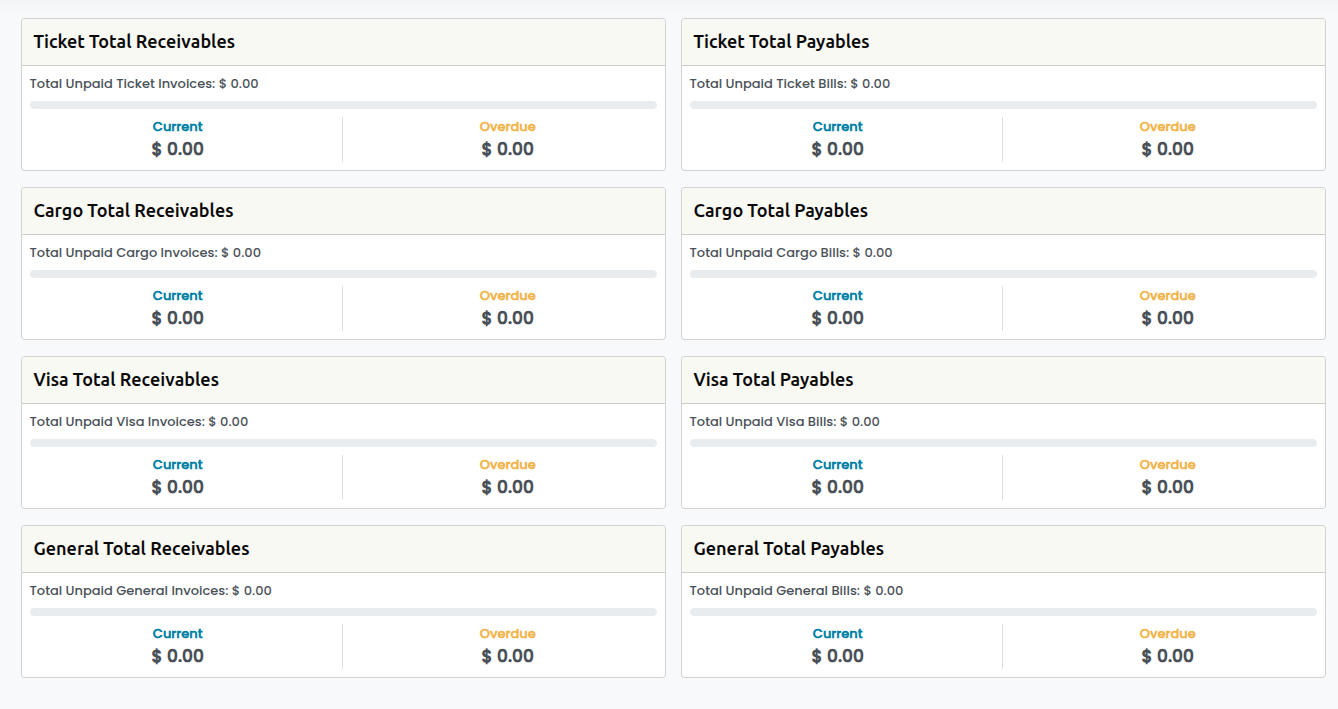
Task: Click the Total Unpaid General Invoices text
Action: [150, 591]
